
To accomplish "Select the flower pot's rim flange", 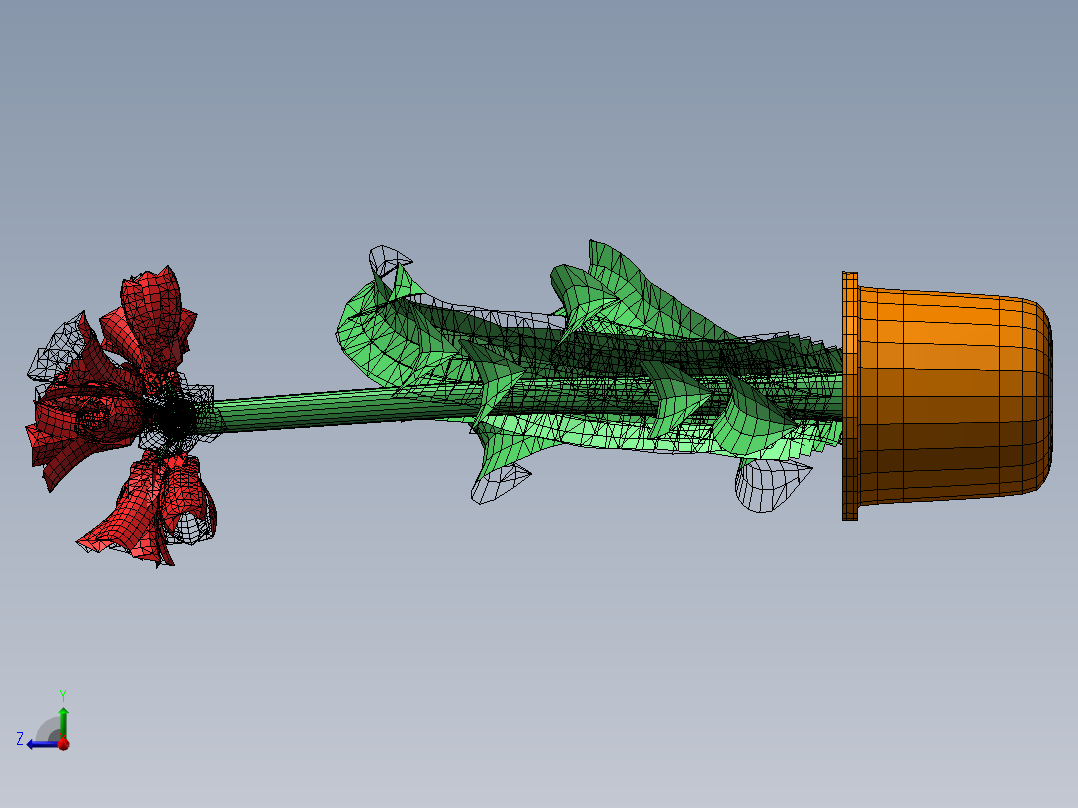I will 850,396.
